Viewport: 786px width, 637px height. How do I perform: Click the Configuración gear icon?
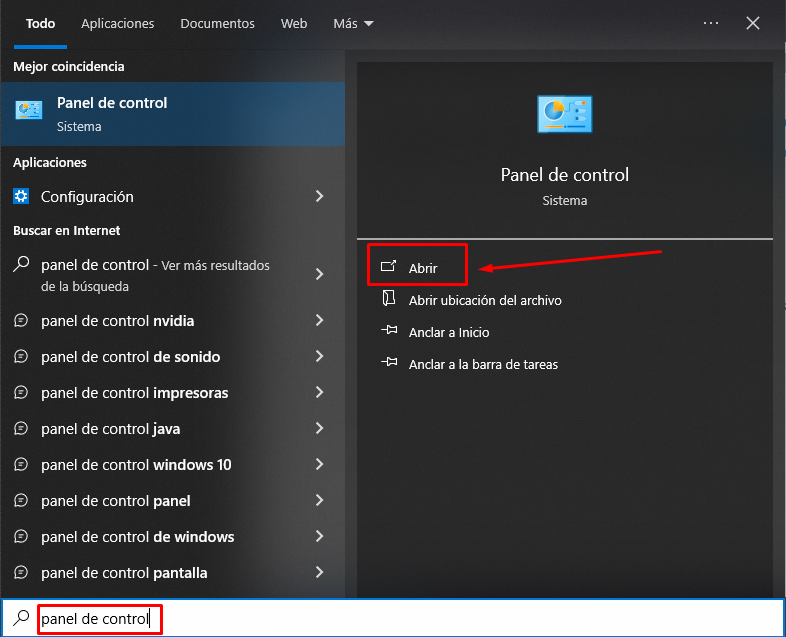pos(21,196)
